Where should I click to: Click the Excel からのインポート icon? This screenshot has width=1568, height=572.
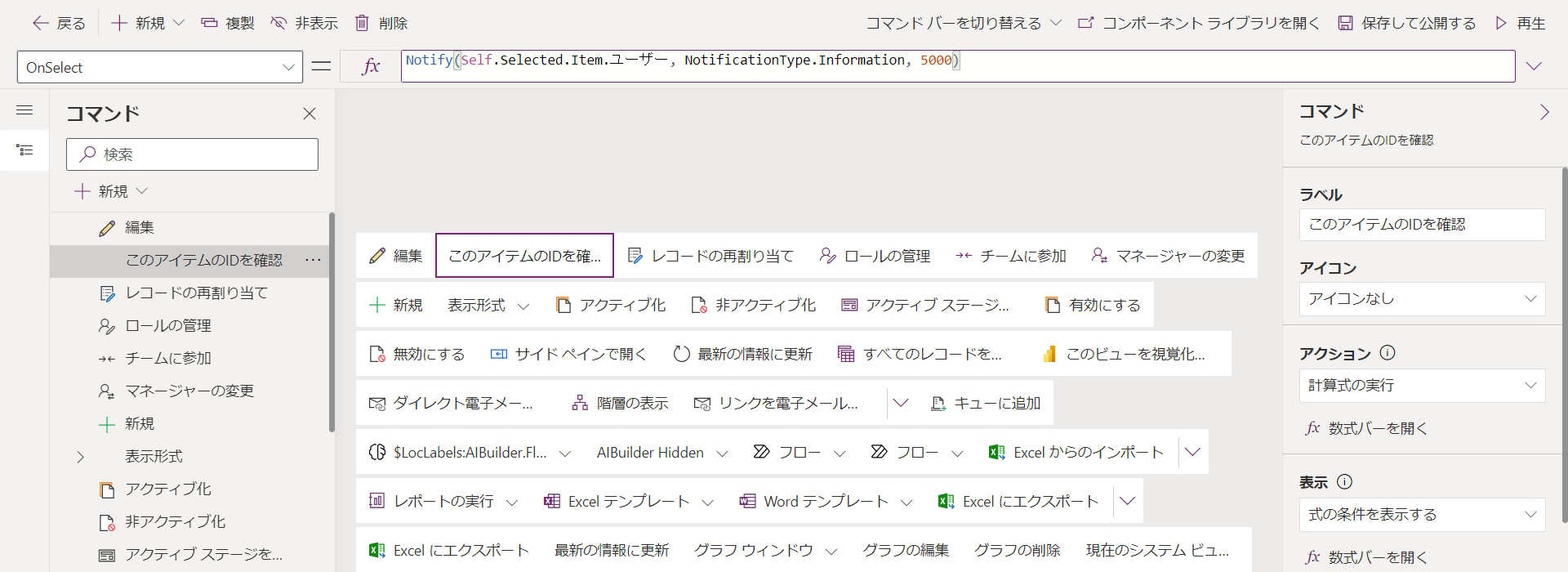click(996, 452)
